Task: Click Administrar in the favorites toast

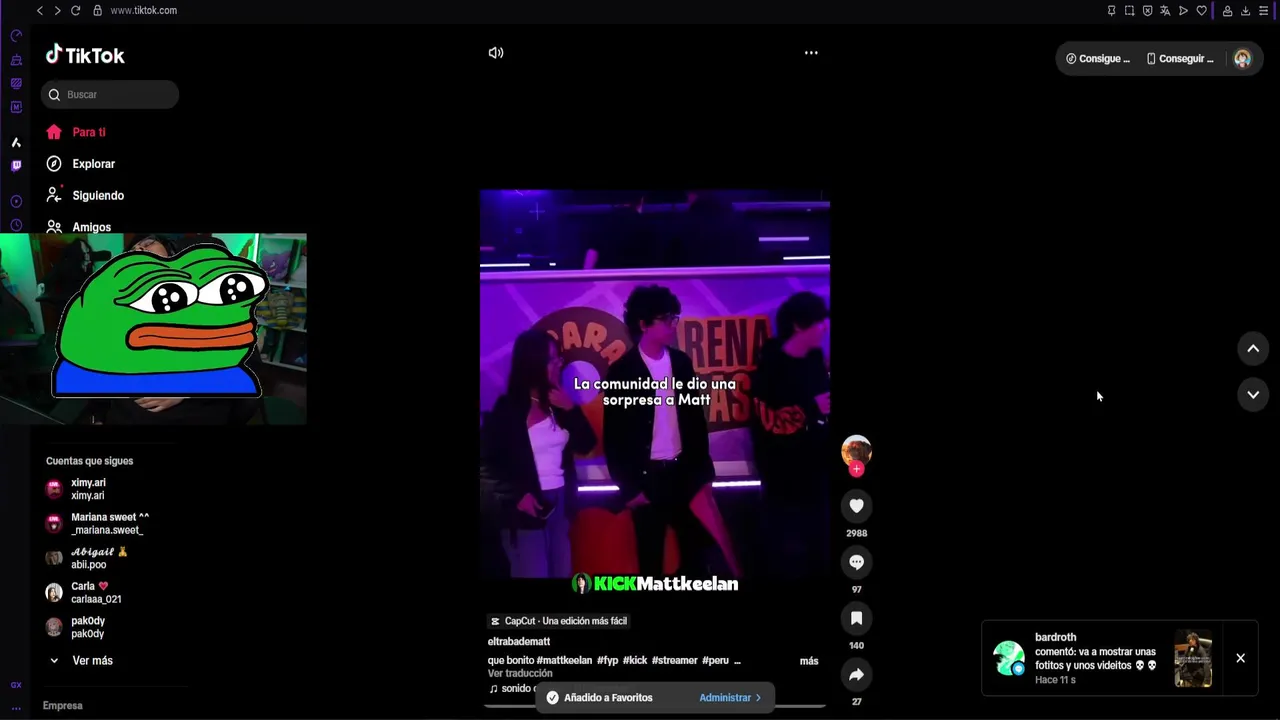Action: (730, 698)
